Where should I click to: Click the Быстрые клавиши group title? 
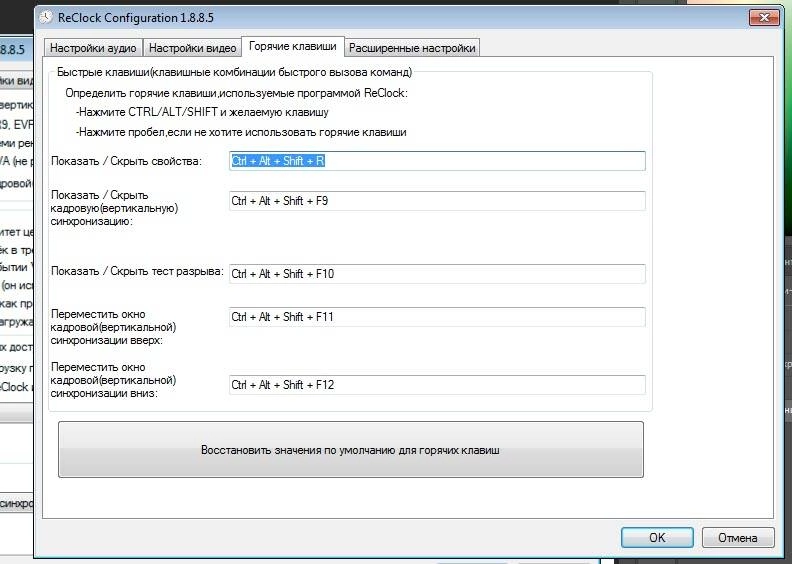click(234, 72)
